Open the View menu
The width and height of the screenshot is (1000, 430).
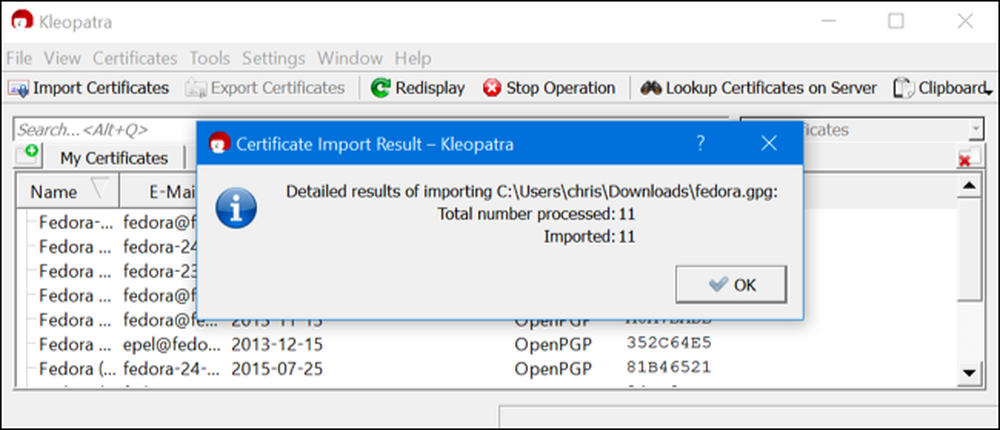click(62, 58)
